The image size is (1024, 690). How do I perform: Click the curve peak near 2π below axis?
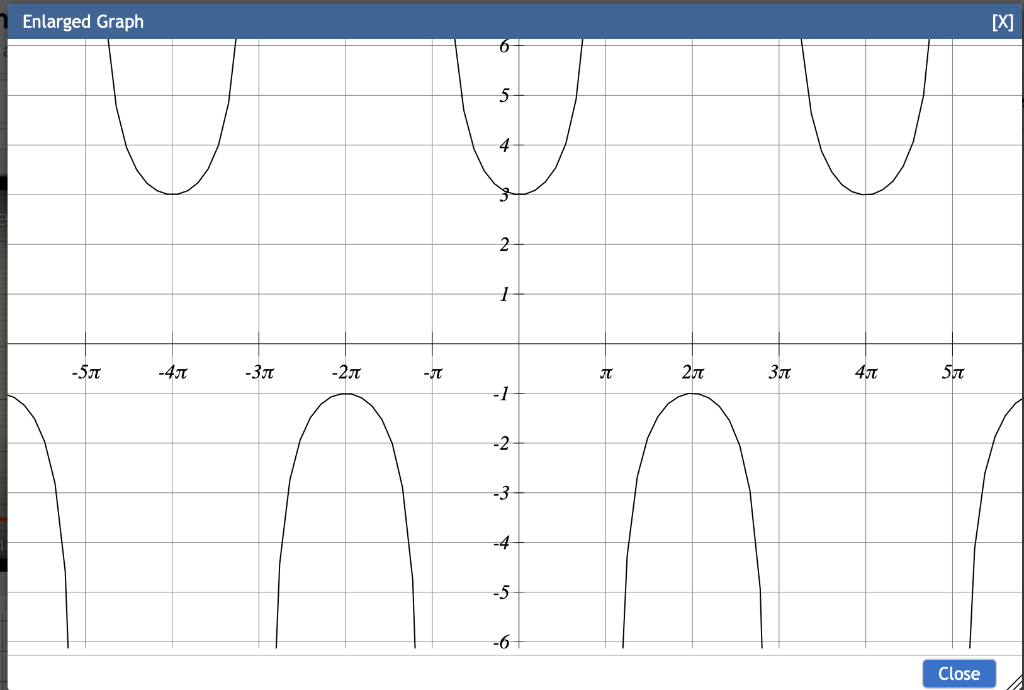[692, 395]
